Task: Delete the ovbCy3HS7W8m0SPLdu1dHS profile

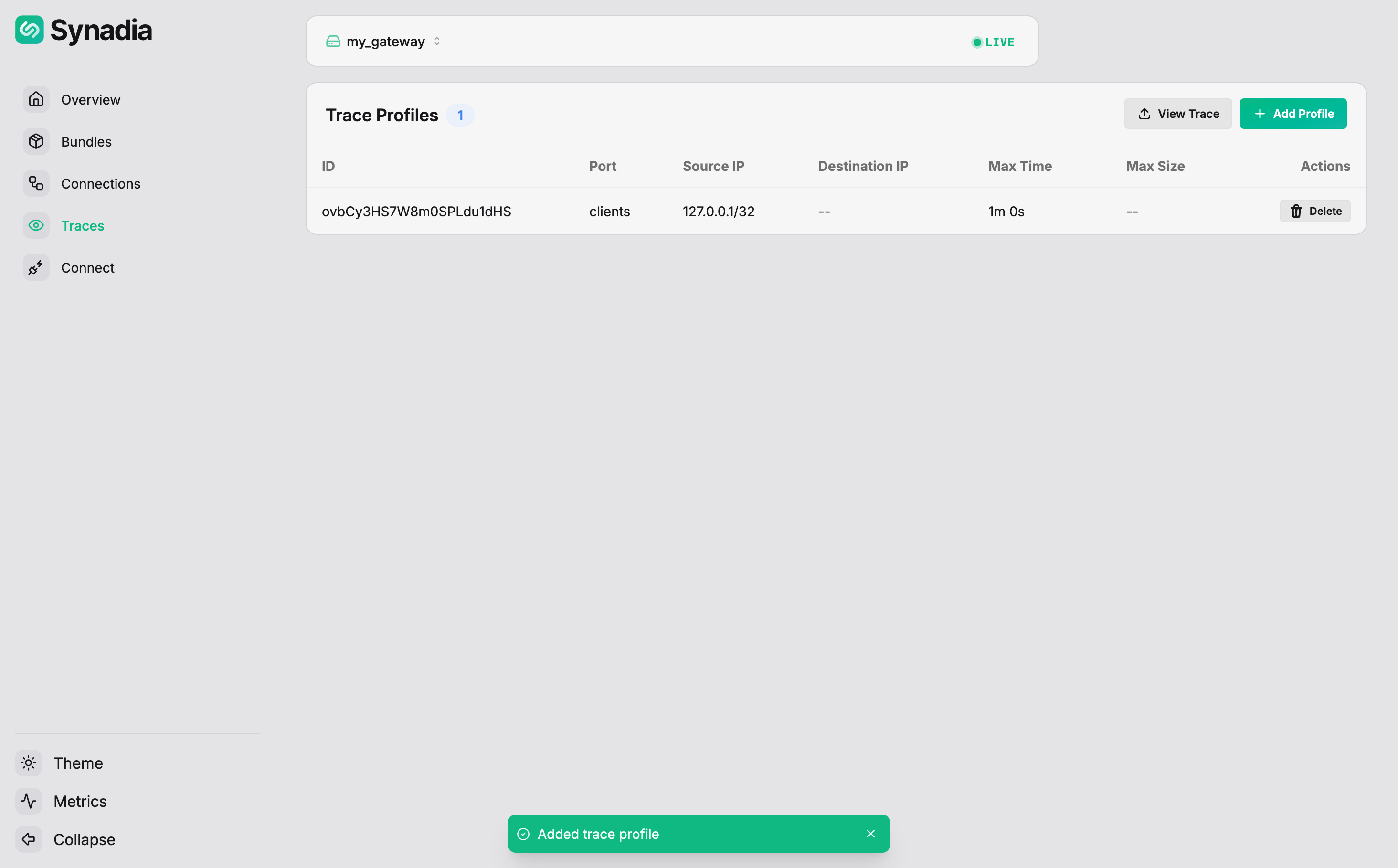Action: (1315, 211)
